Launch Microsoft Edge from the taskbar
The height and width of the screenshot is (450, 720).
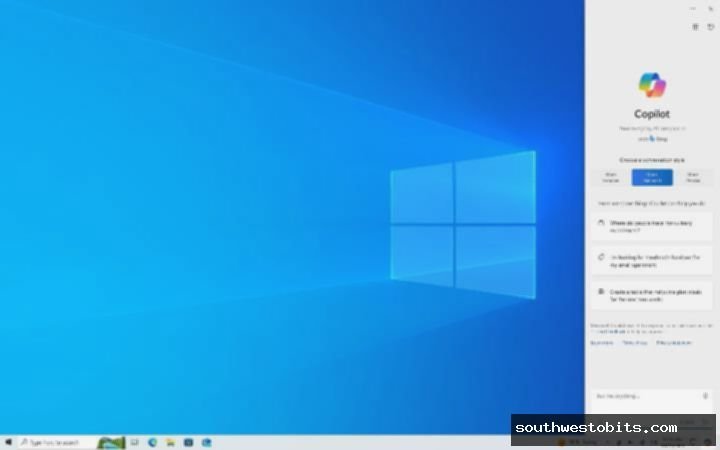pos(152,443)
